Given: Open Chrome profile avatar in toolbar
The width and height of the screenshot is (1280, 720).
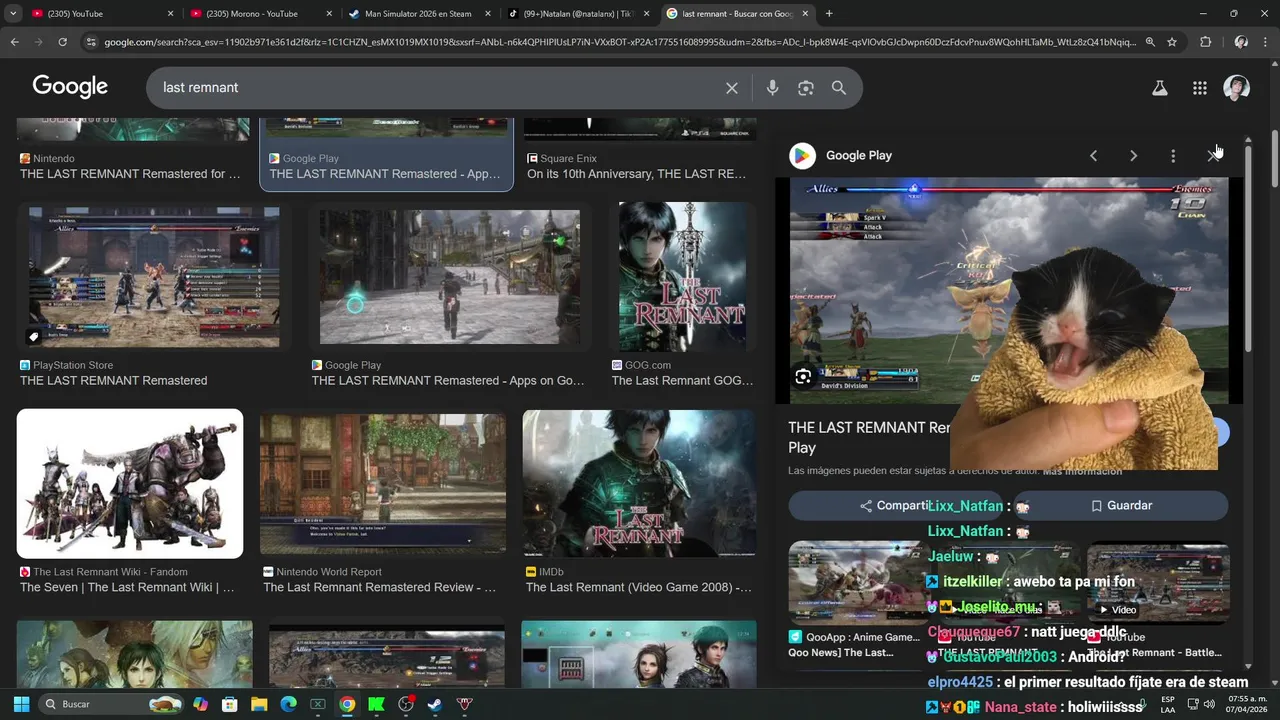Looking at the screenshot, I should pyautogui.click(x=1241, y=42).
